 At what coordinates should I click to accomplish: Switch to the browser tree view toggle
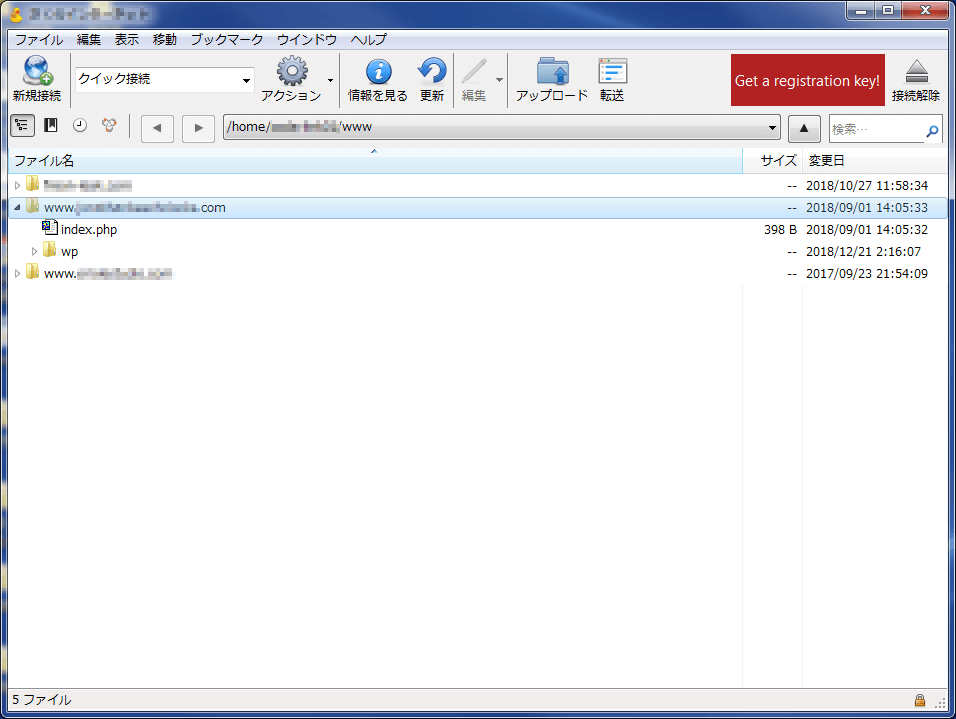click(22, 126)
